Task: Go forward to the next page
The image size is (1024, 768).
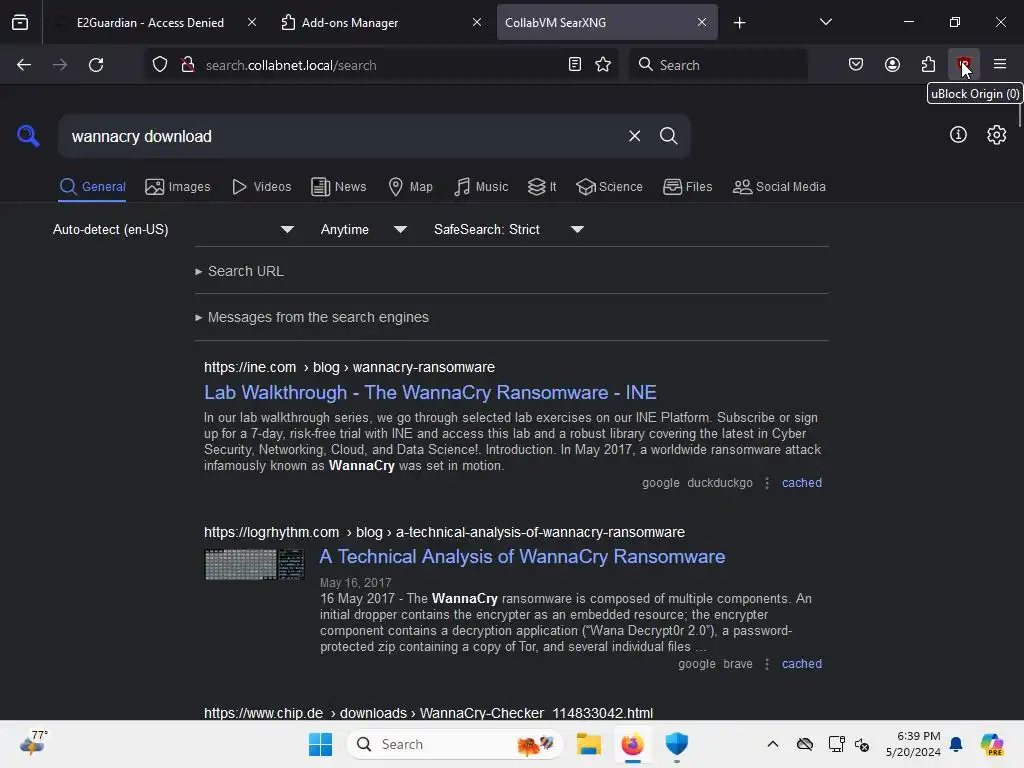Action: click(x=60, y=65)
